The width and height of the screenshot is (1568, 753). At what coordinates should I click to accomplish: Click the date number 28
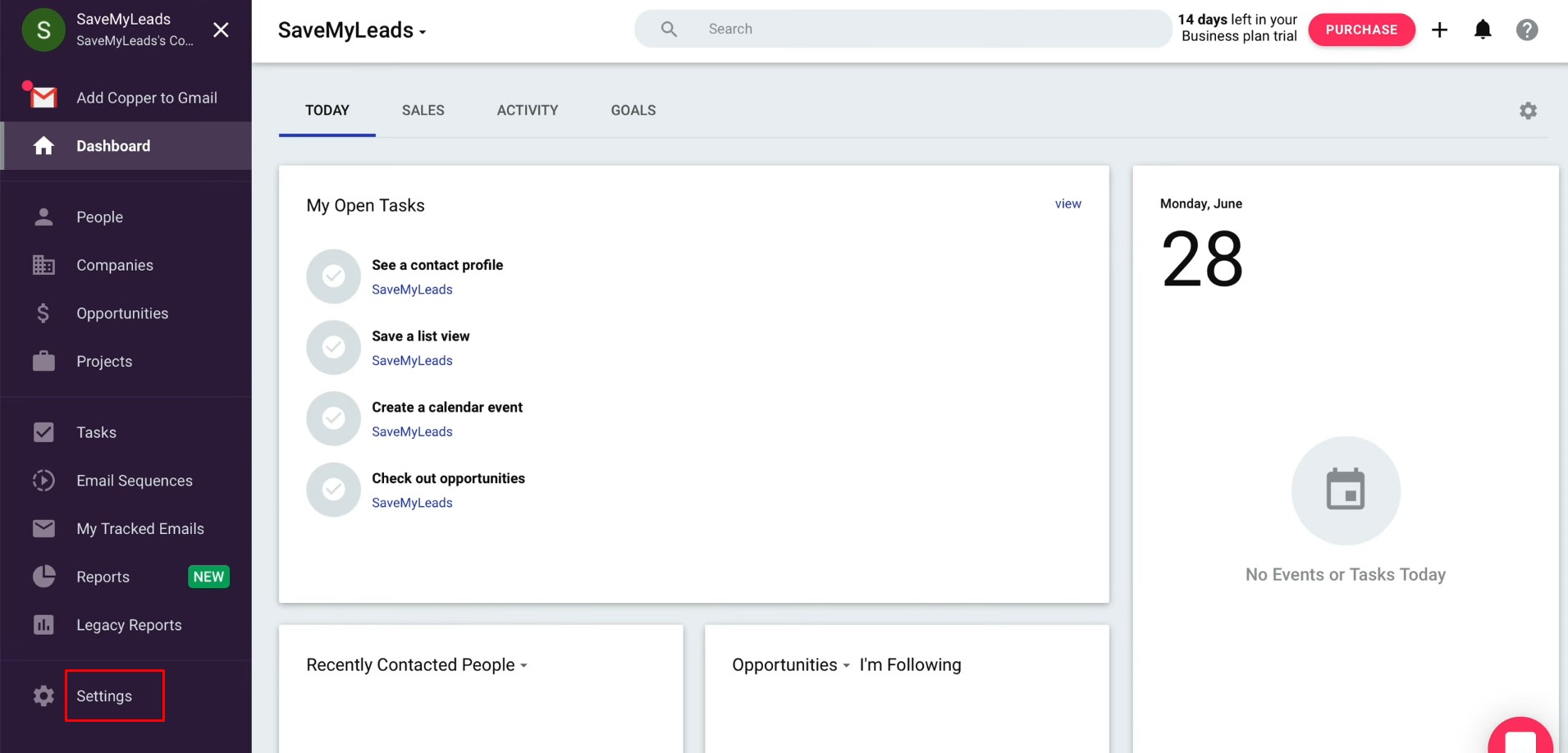[1202, 259]
